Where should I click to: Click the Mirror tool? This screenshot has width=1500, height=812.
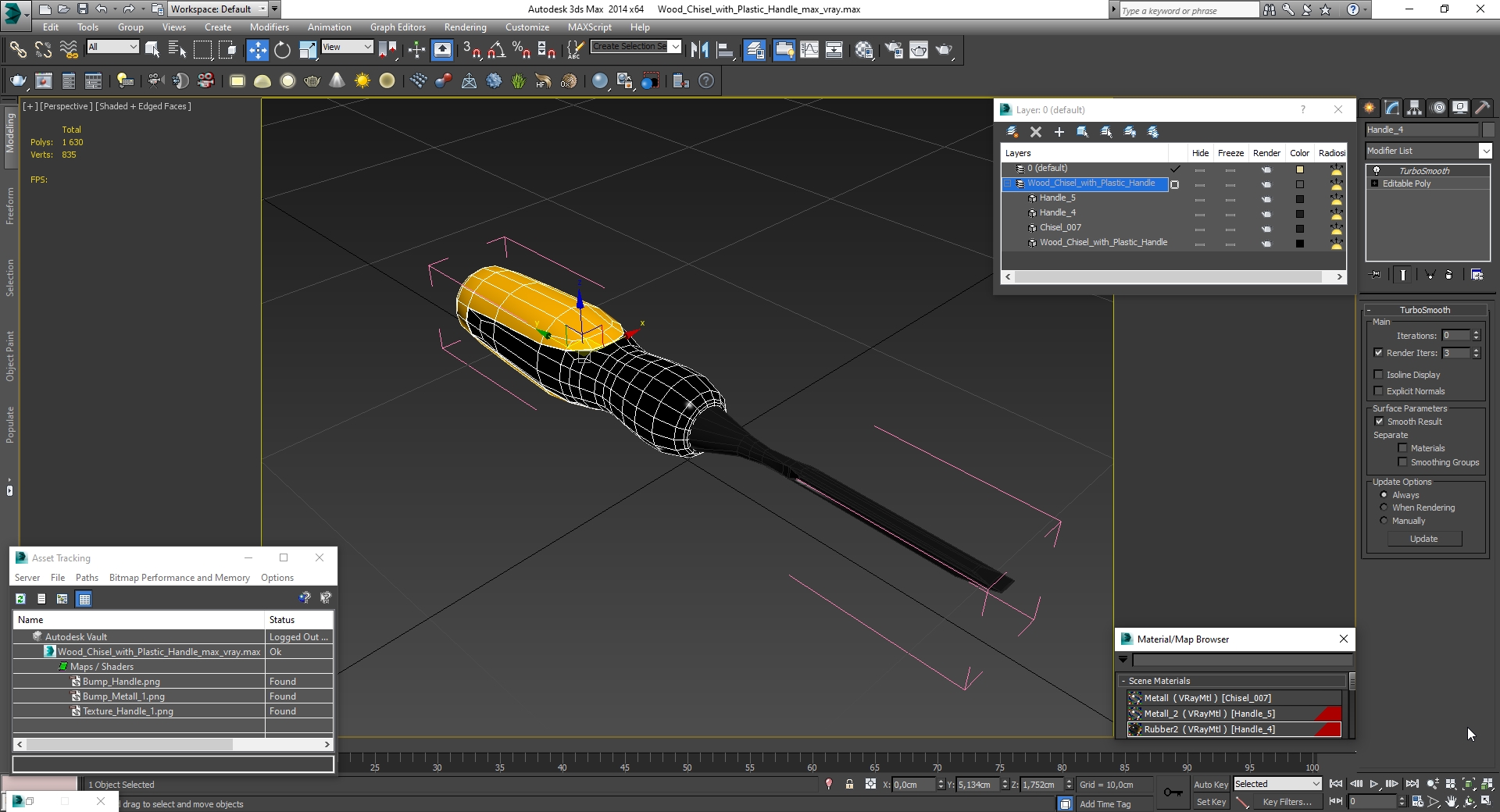699,50
